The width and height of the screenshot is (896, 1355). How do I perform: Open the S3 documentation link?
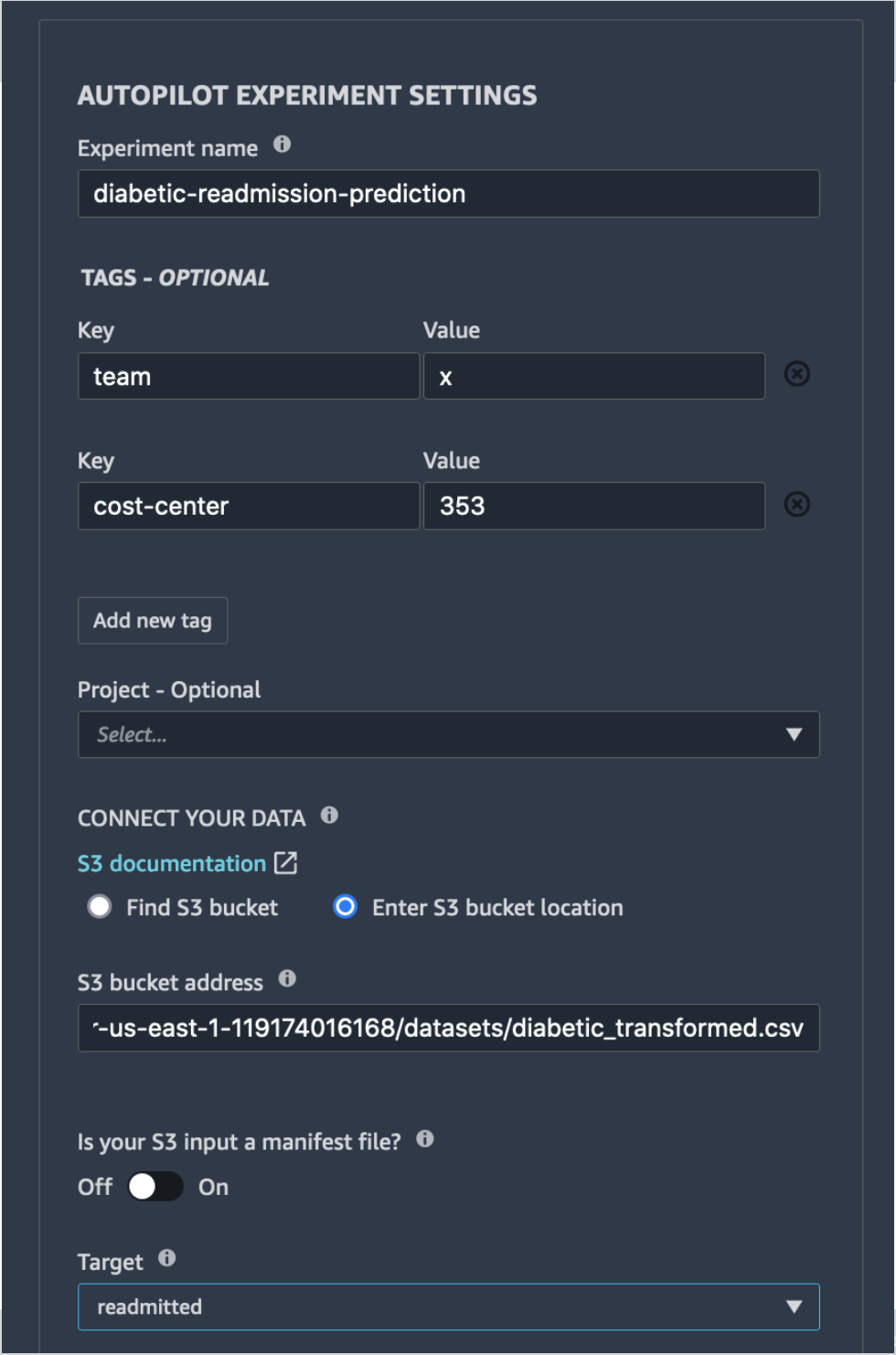(x=172, y=863)
